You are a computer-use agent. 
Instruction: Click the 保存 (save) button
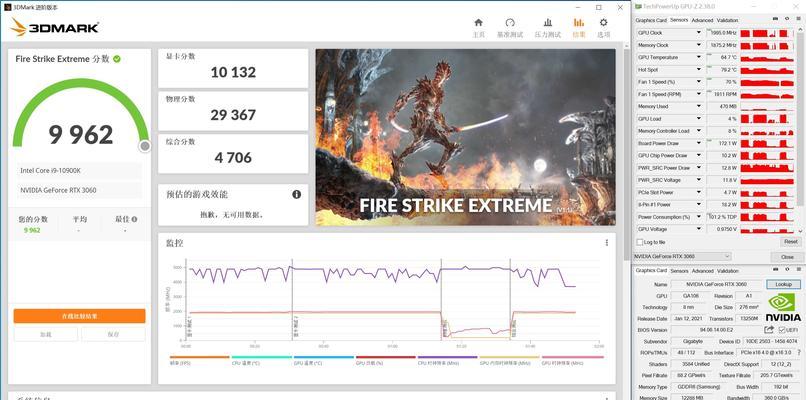(x=114, y=334)
